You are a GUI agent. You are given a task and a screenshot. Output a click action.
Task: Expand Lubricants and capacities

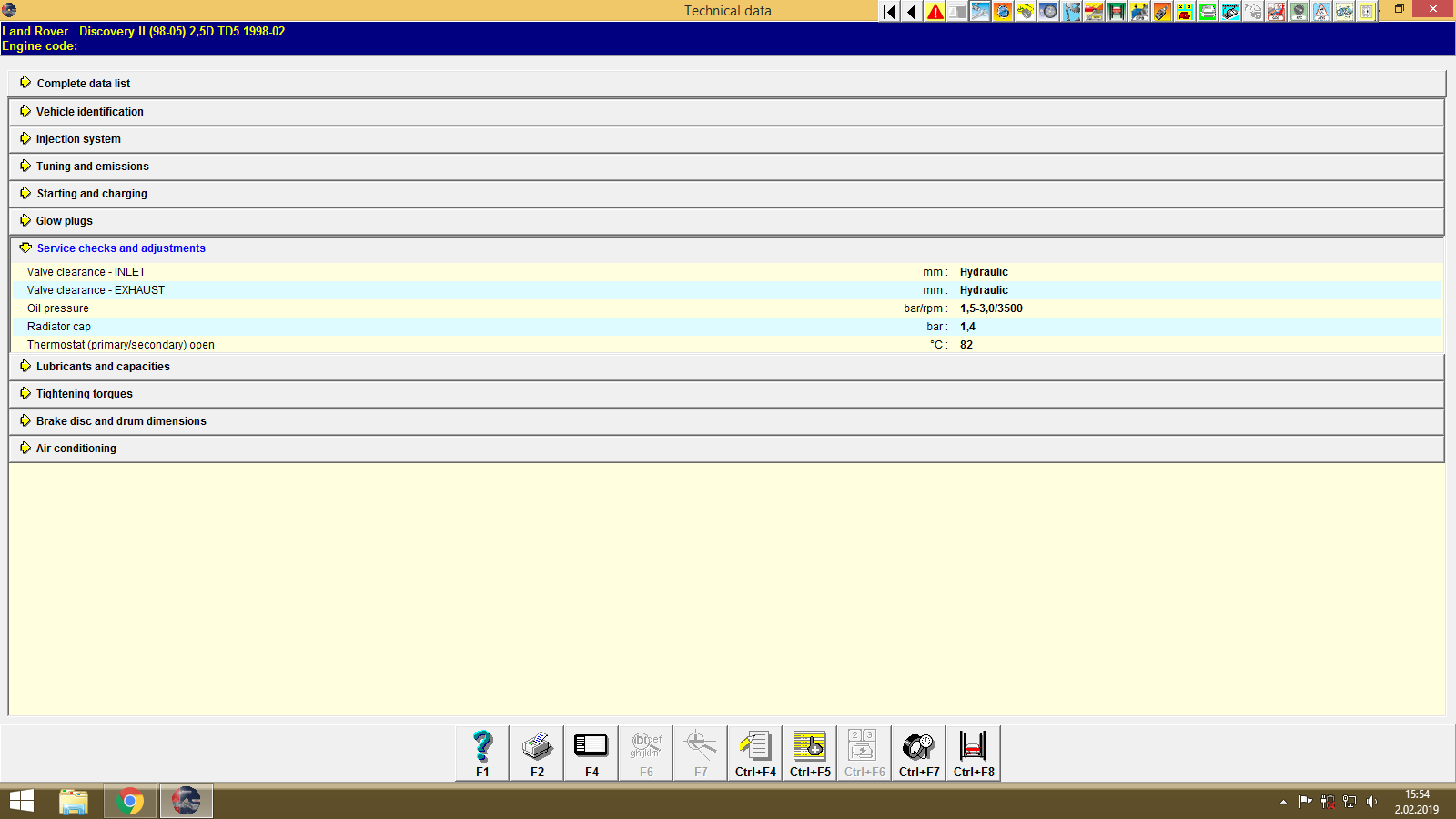[102, 366]
